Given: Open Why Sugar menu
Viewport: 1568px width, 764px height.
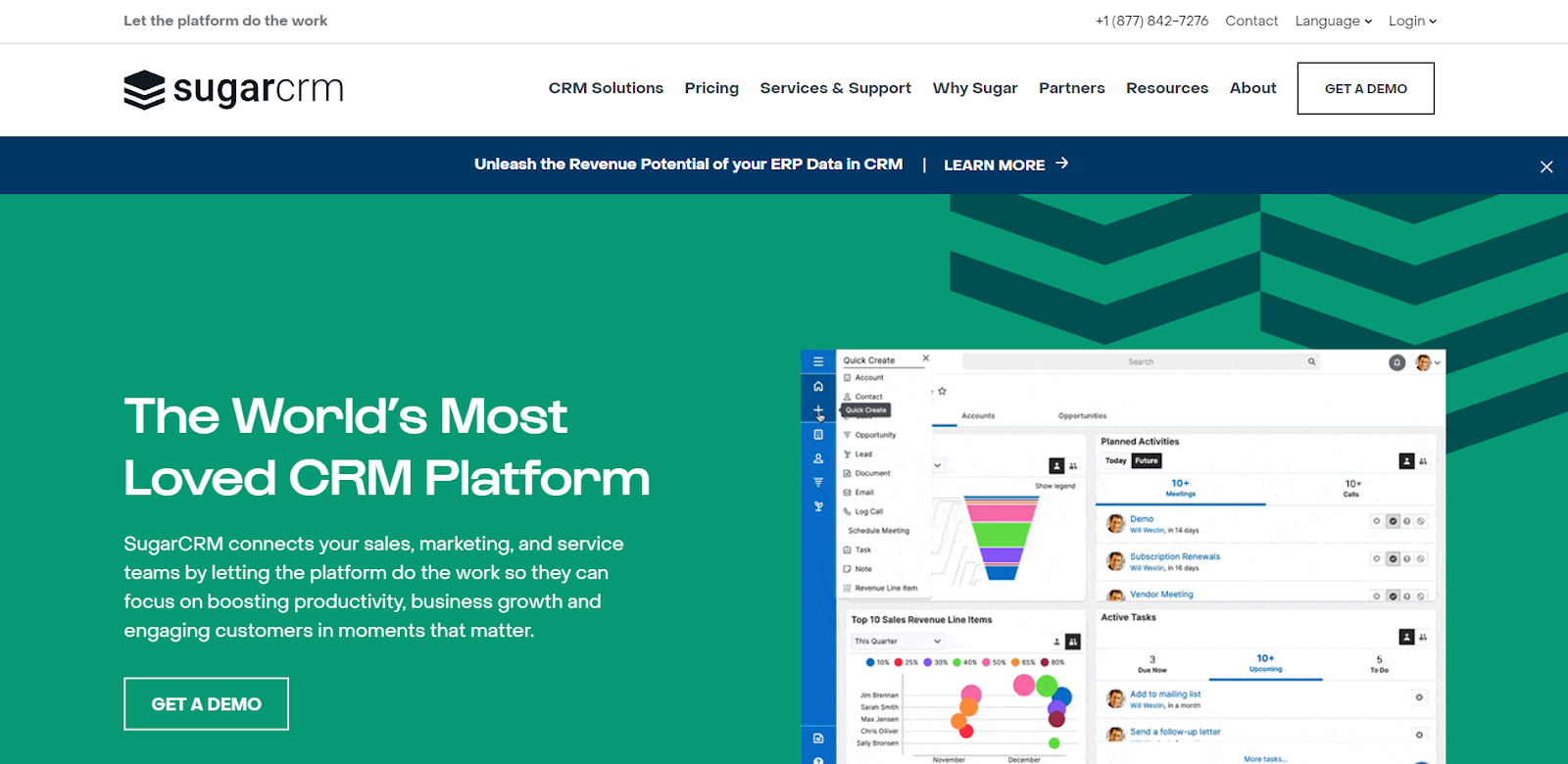Looking at the screenshot, I should click(x=975, y=88).
